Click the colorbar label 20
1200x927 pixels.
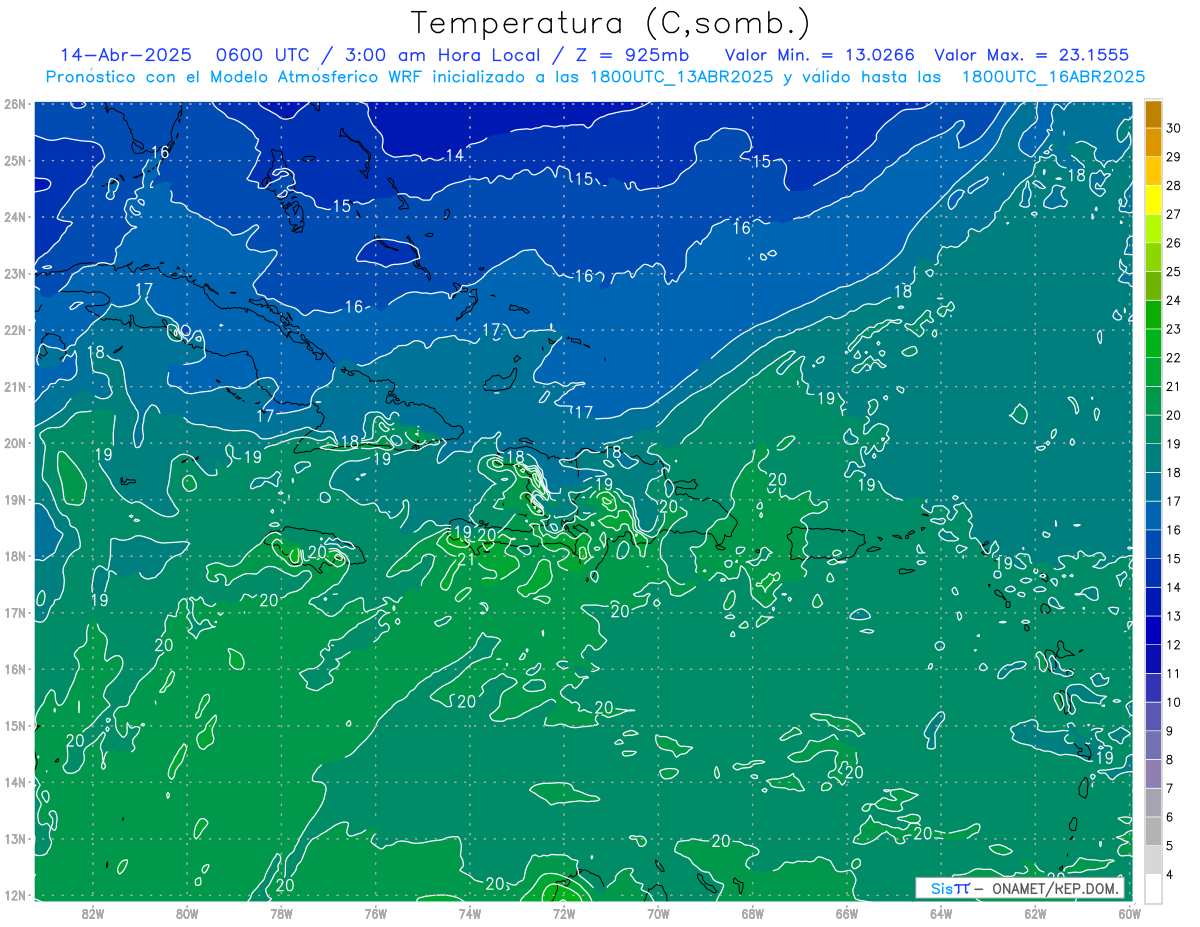(1173, 415)
